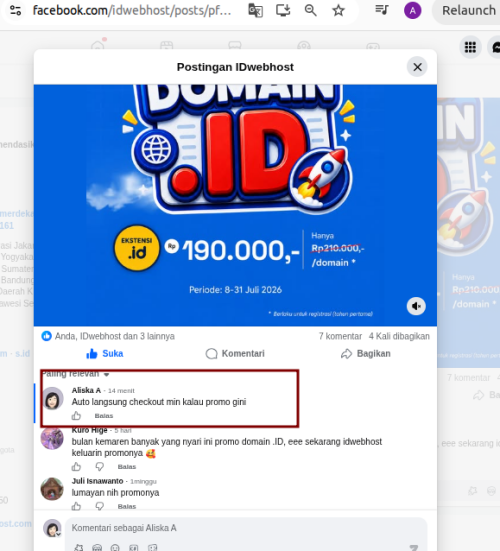
Task: Click the promo domain .ID video image
Action: 235,205
